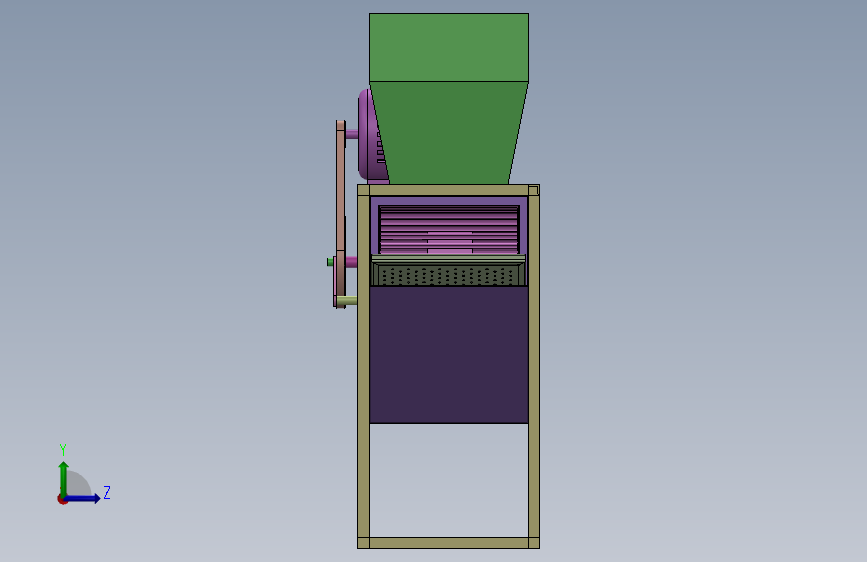The image size is (867, 562).
Task: Pick the frame's top horizontal beam
Action: click(x=448, y=190)
